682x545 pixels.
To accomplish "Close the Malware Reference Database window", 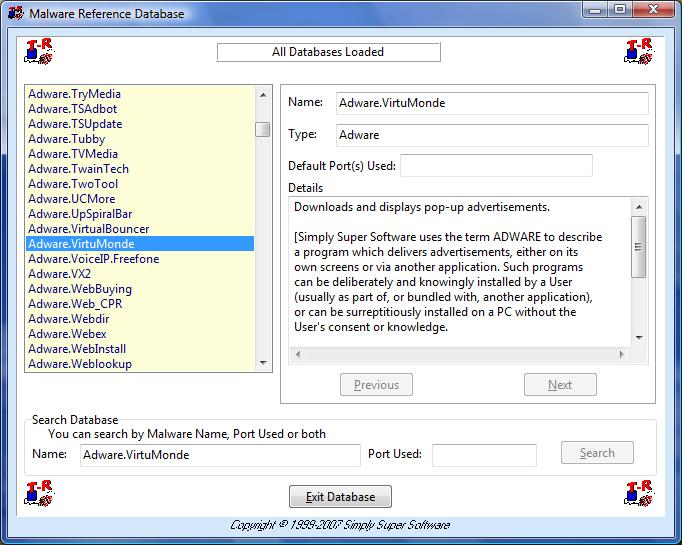I will tap(653, 10).
